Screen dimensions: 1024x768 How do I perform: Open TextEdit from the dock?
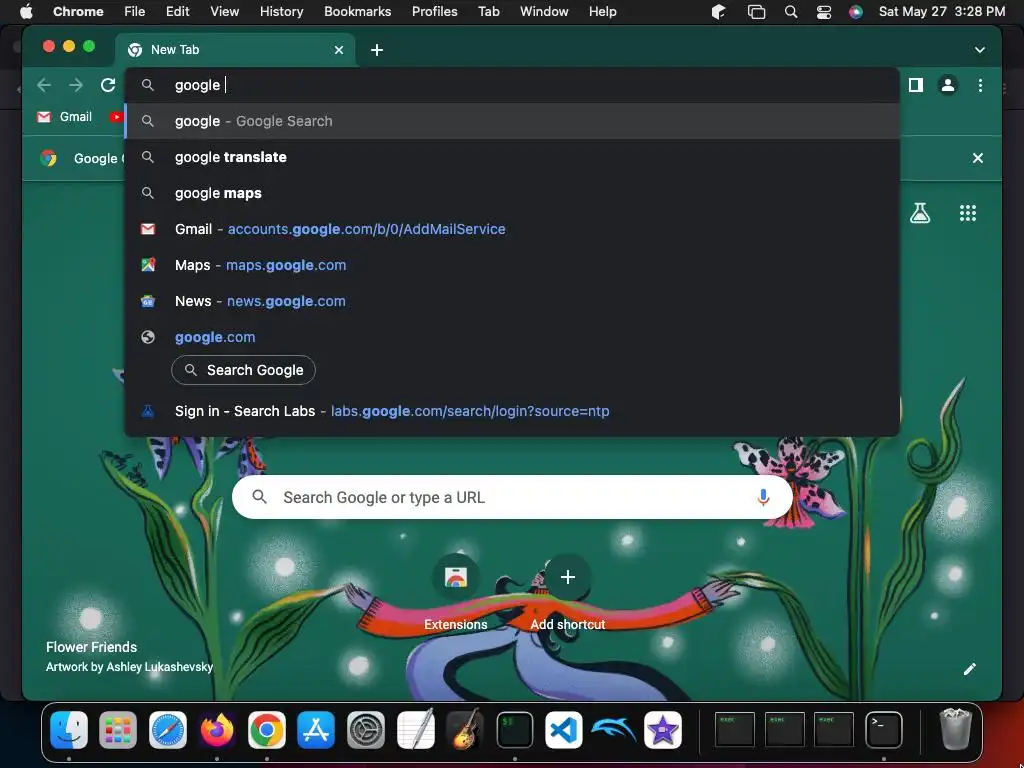tap(415, 729)
